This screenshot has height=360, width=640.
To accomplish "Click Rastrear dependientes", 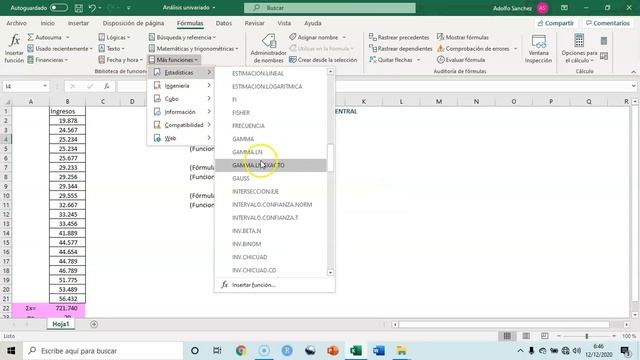I will point(400,49).
